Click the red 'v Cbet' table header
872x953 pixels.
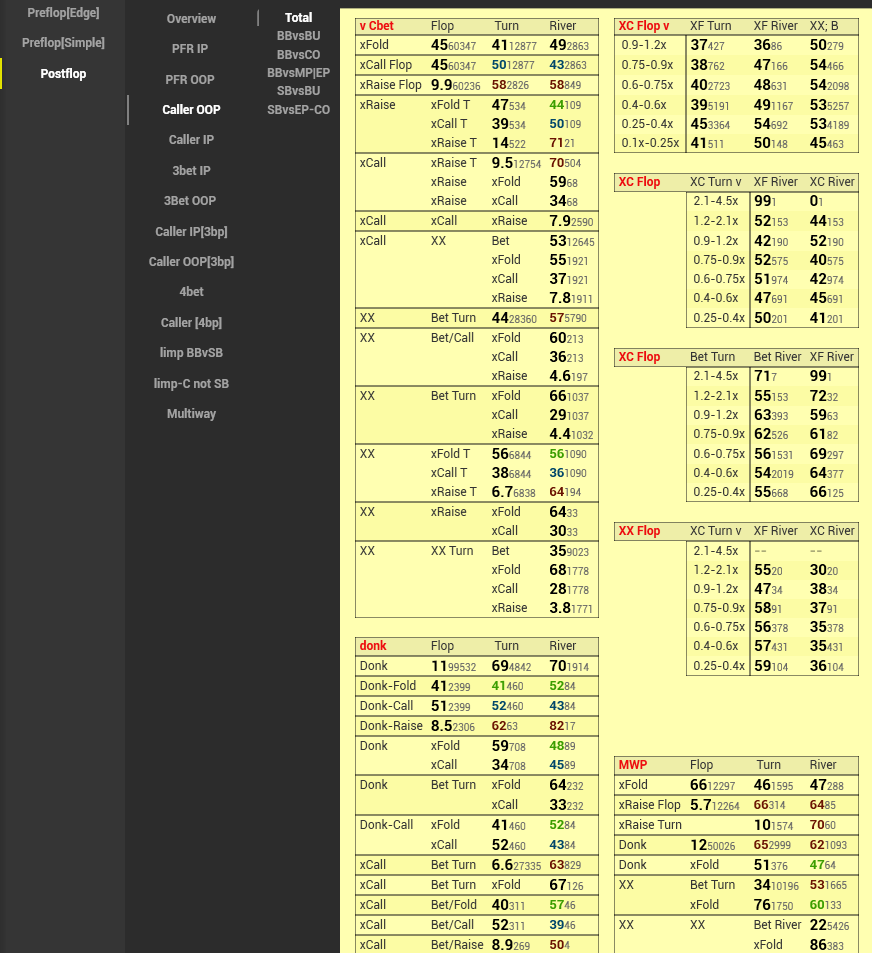point(377,26)
